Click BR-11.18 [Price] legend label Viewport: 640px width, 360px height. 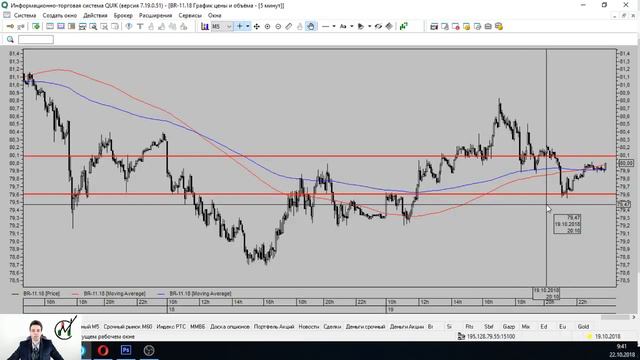(42, 293)
